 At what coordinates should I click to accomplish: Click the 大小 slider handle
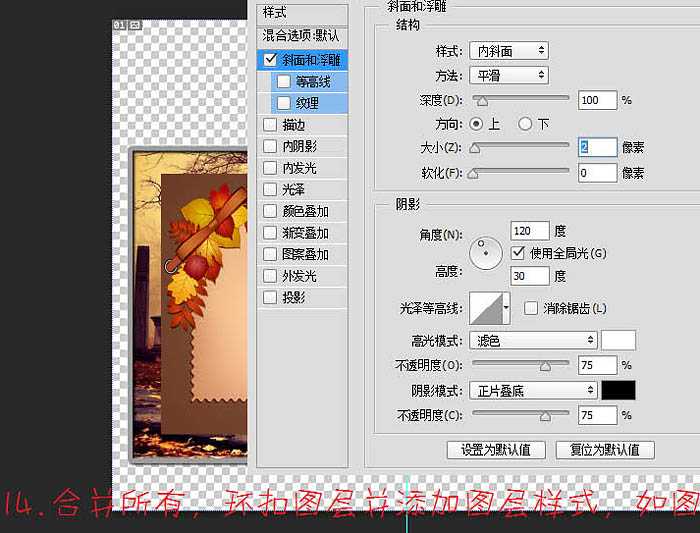click(x=475, y=148)
